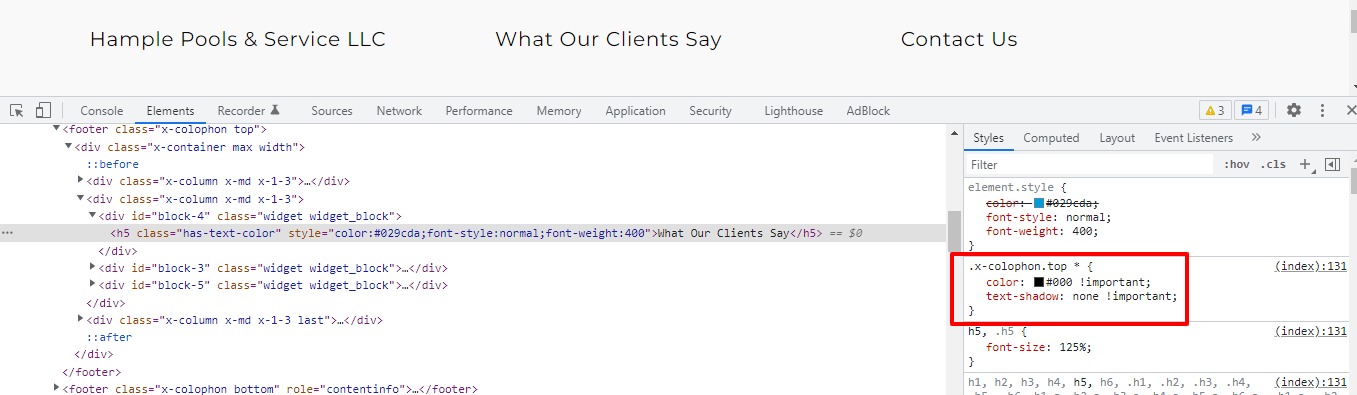Toggle the device toolbar icon
This screenshot has height=395, width=1357.
43,110
